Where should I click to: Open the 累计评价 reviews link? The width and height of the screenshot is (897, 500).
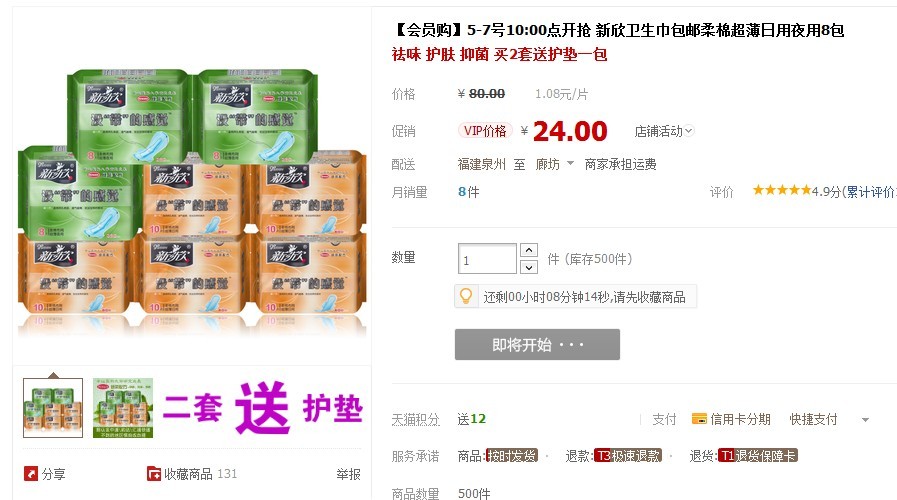click(x=870, y=192)
